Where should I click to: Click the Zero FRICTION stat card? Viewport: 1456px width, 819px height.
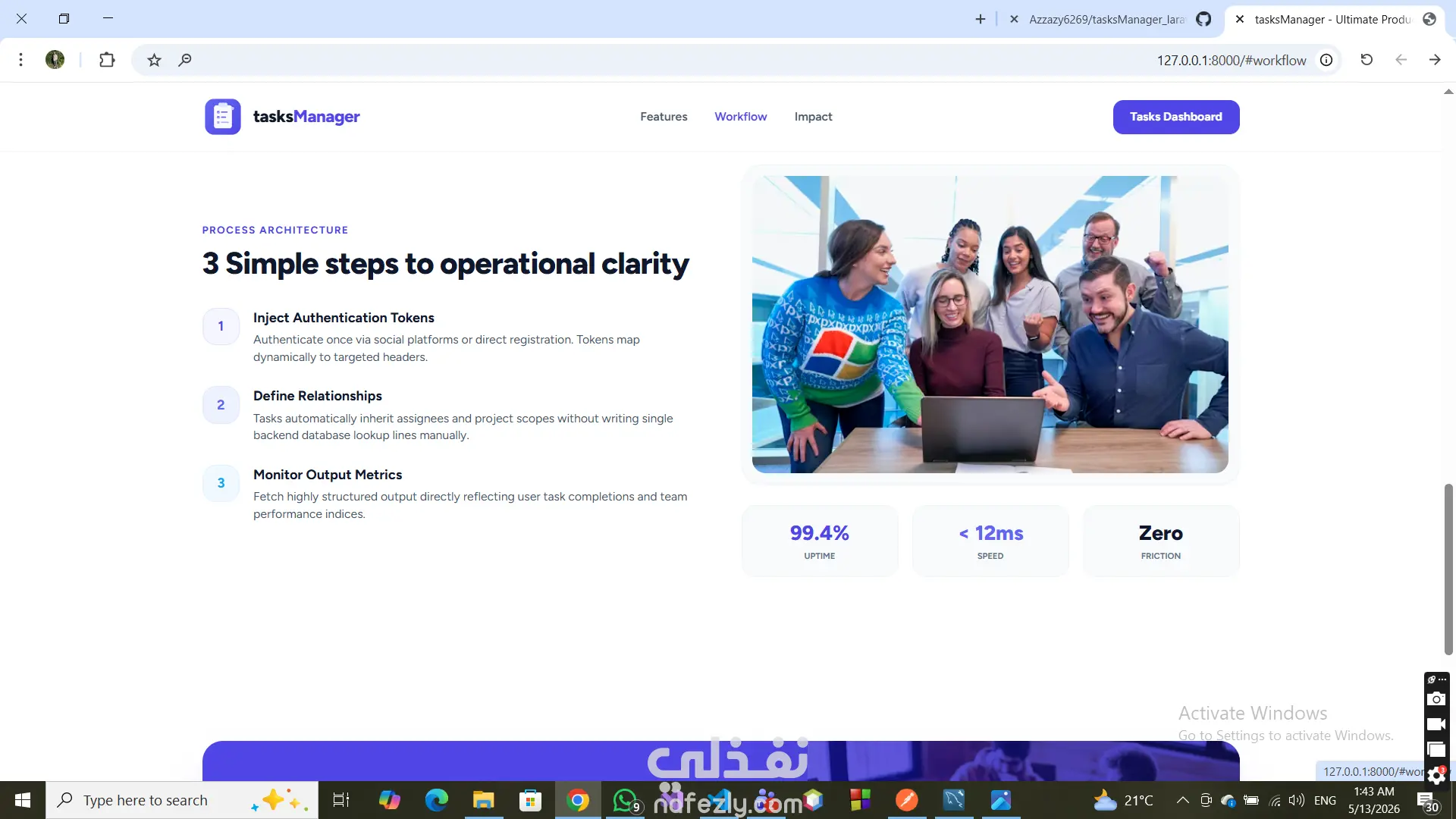point(1161,541)
